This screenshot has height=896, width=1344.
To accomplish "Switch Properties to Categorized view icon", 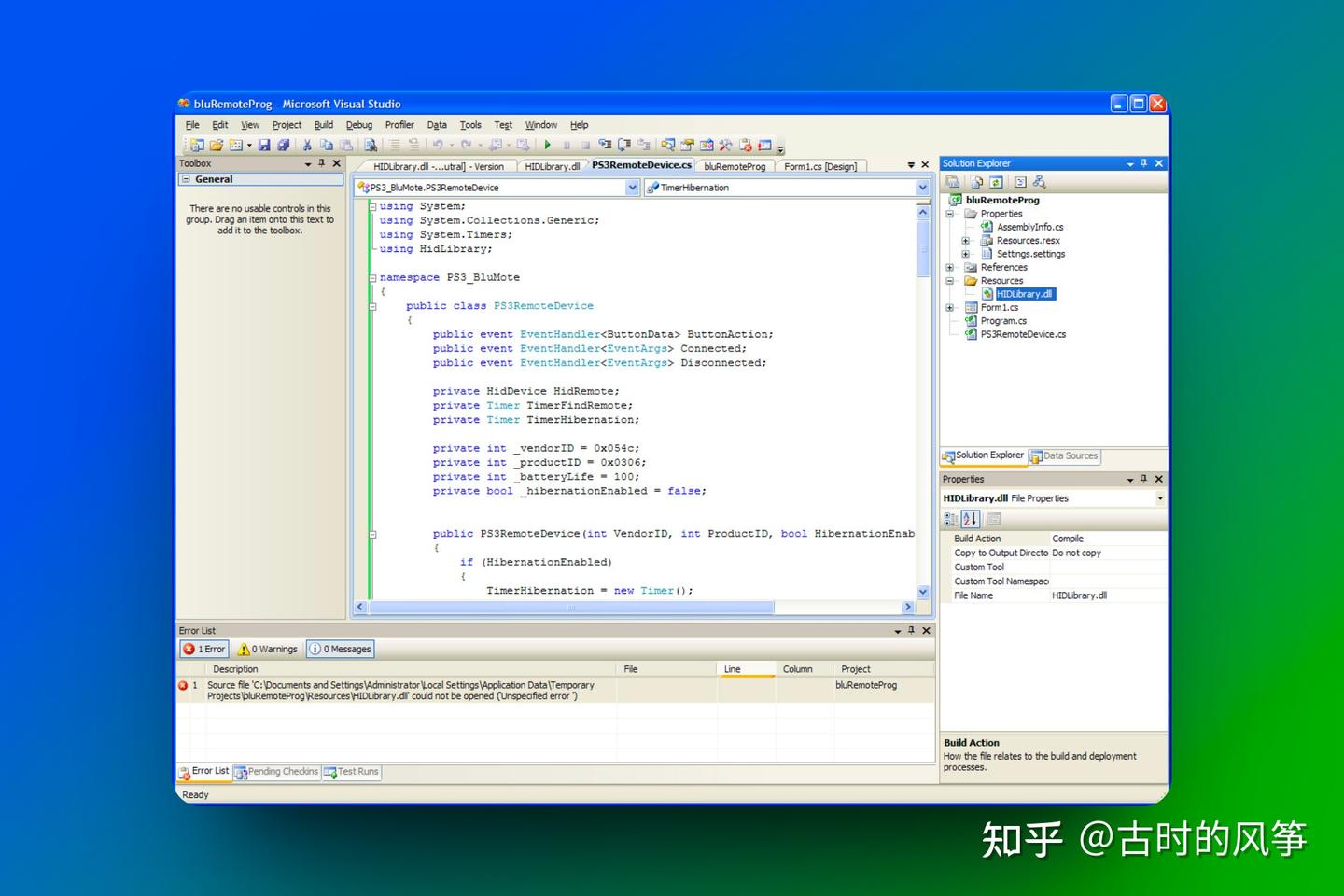I will pyautogui.click(x=951, y=519).
